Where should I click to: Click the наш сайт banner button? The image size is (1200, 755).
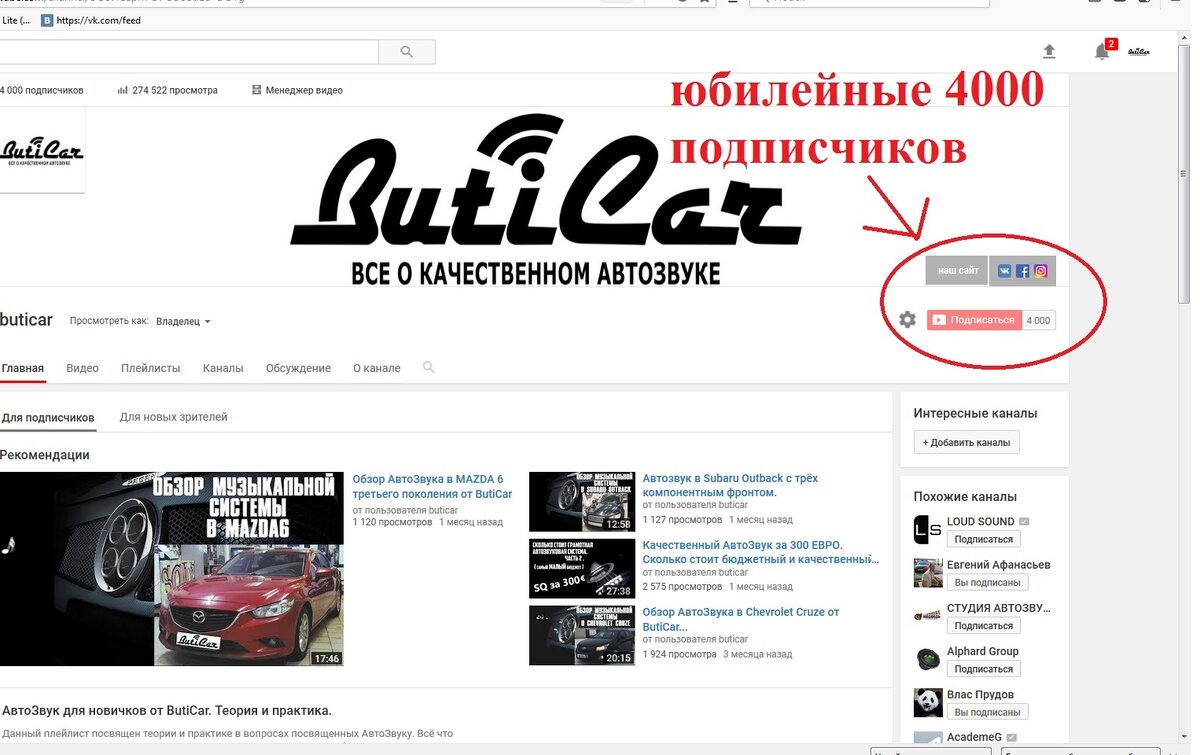[958, 271]
